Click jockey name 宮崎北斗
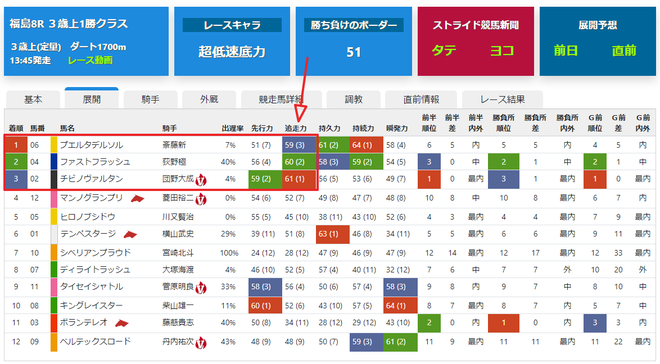The width and height of the screenshot is (660, 364). click(x=178, y=252)
